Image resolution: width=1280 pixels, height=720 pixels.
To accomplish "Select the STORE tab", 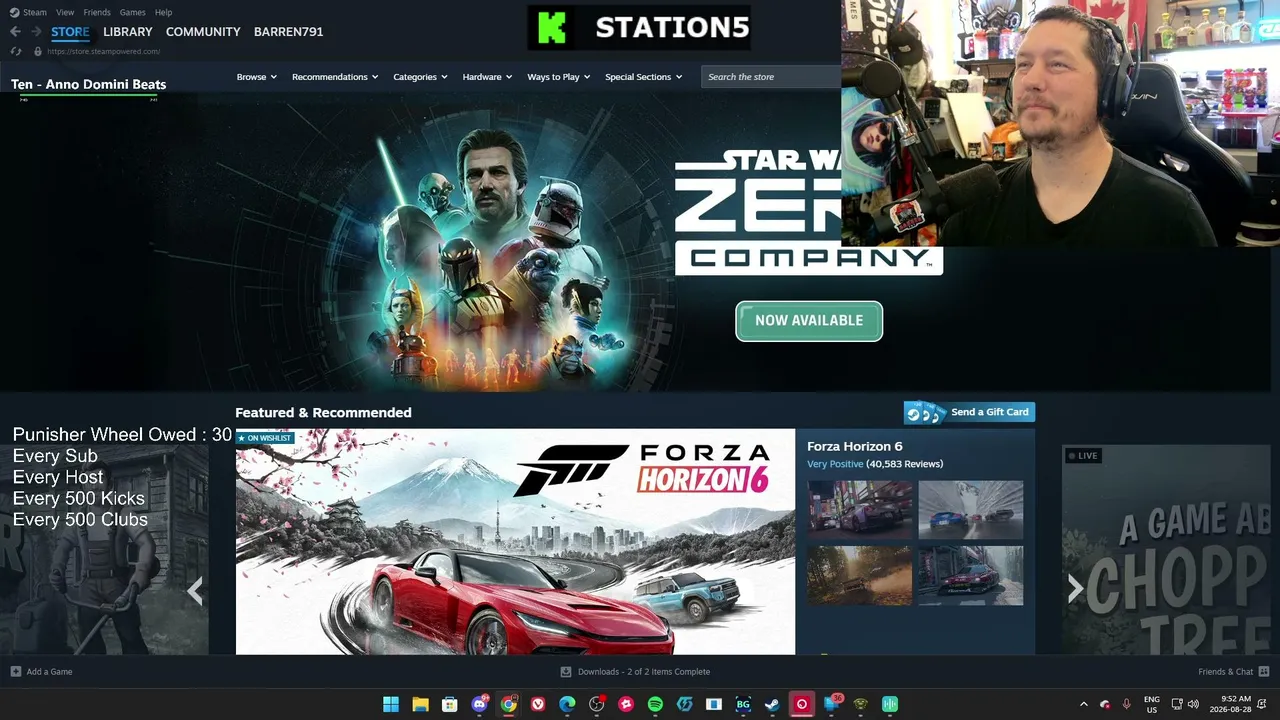I will click(x=70, y=32).
